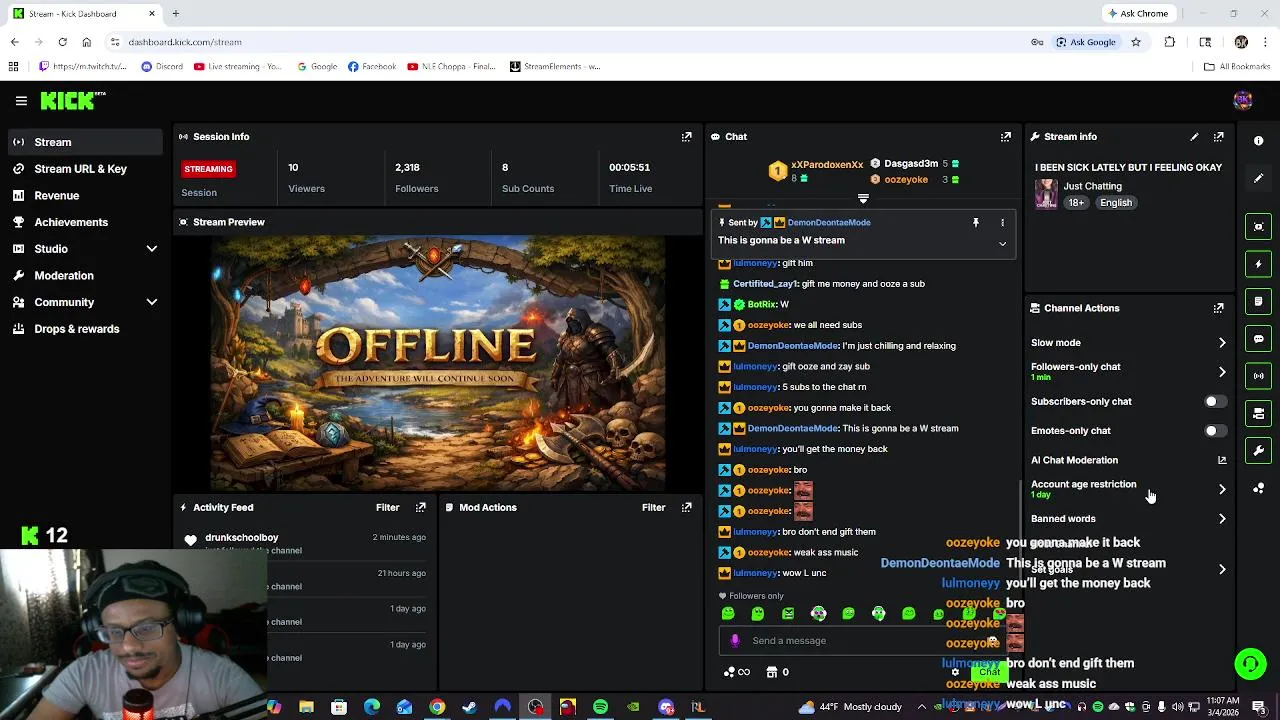Click the Ask Chrome button

tap(1138, 14)
